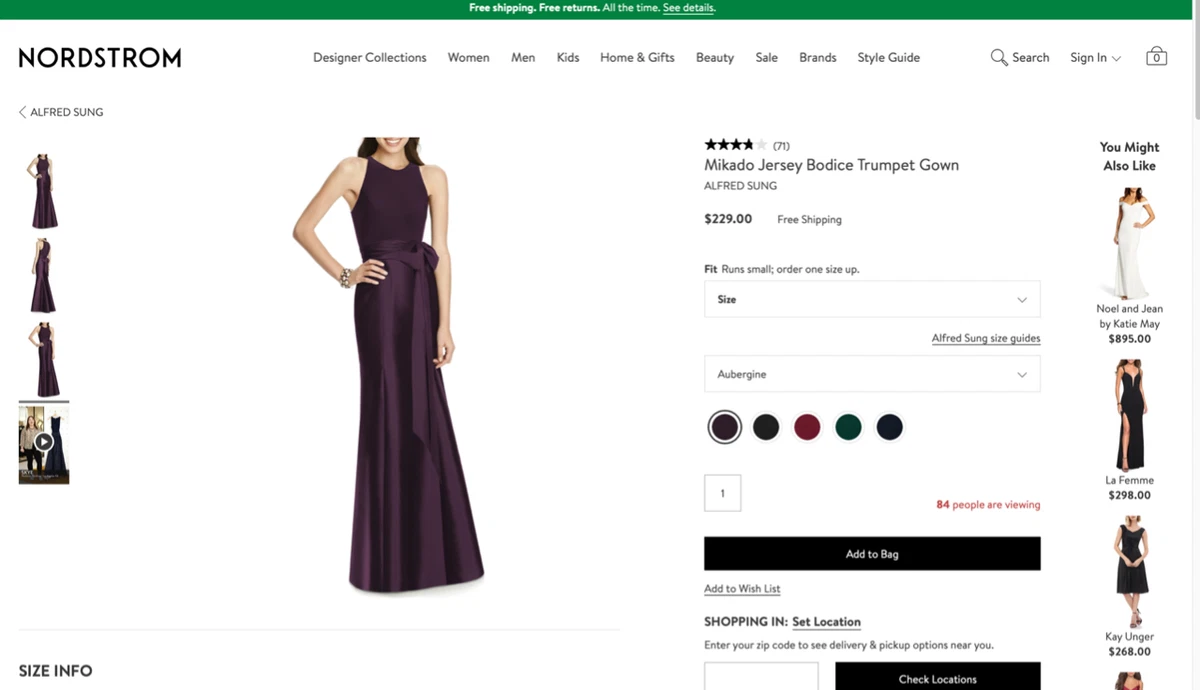Screen dimensions: 1200x690
Task: Open the La Femme black gown
Action: point(1130,415)
